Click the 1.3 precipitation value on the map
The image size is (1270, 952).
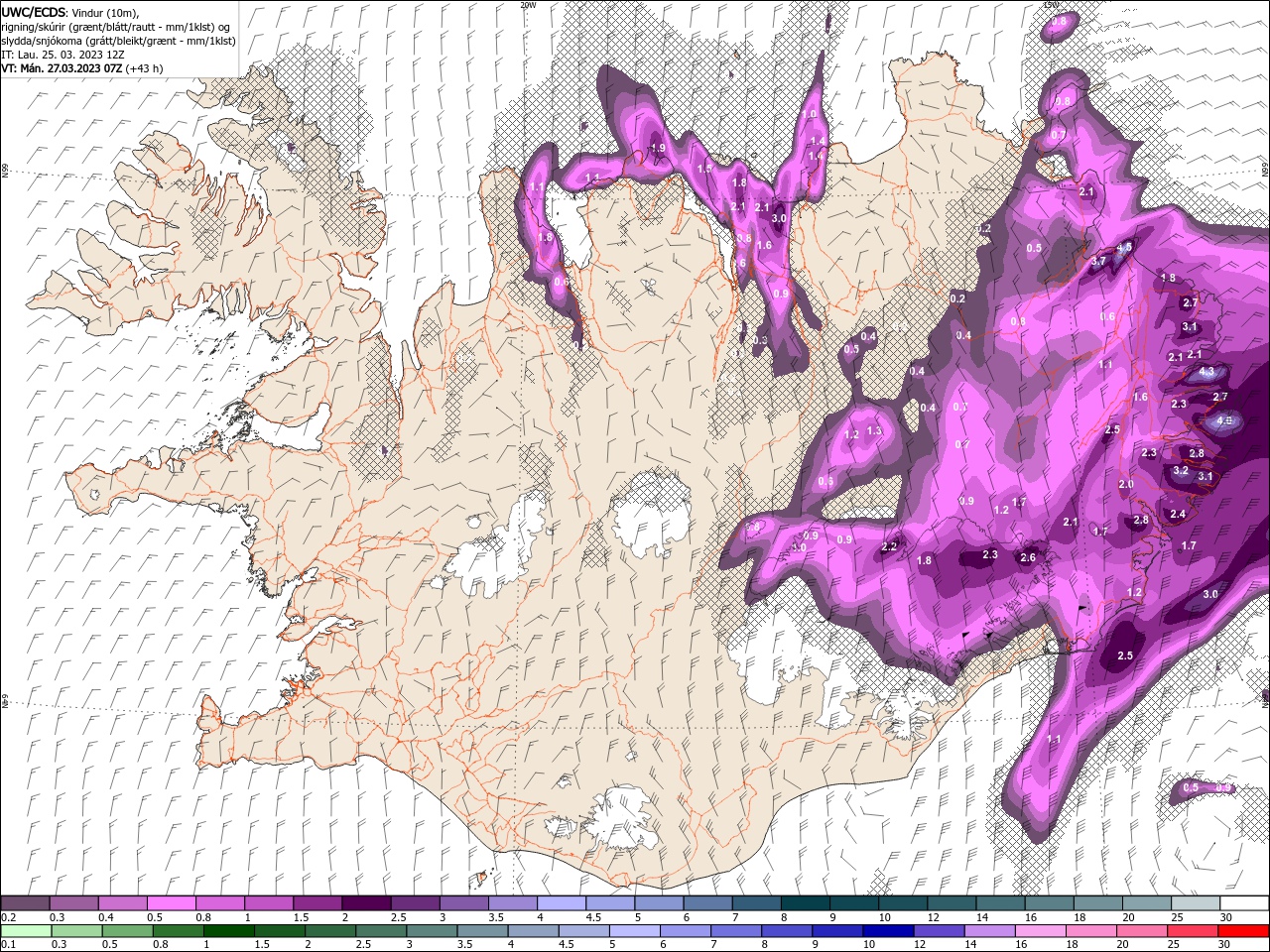pyautogui.click(x=874, y=431)
